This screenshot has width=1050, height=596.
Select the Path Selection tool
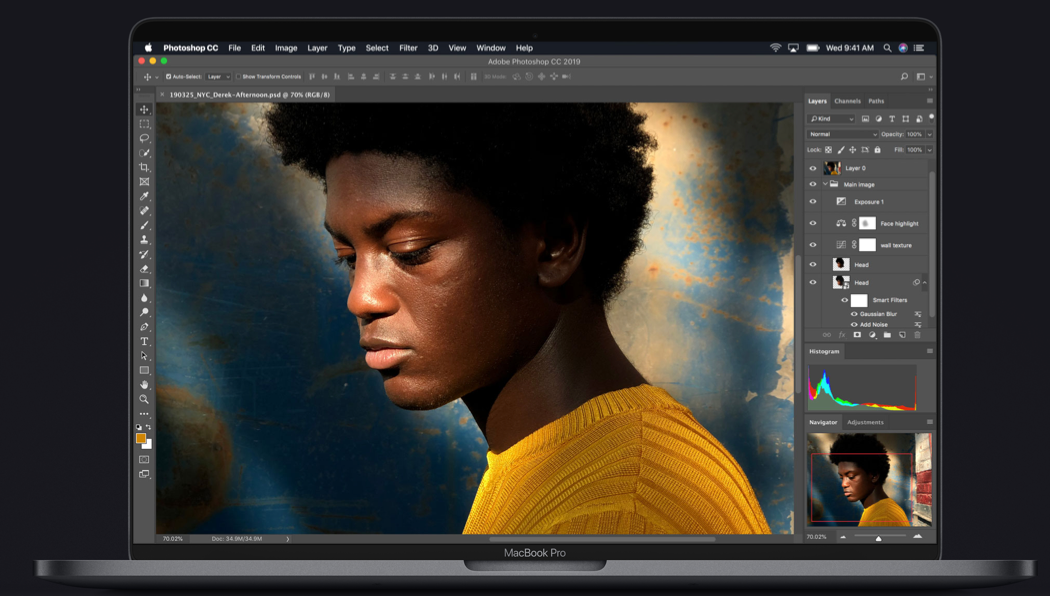pos(144,356)
